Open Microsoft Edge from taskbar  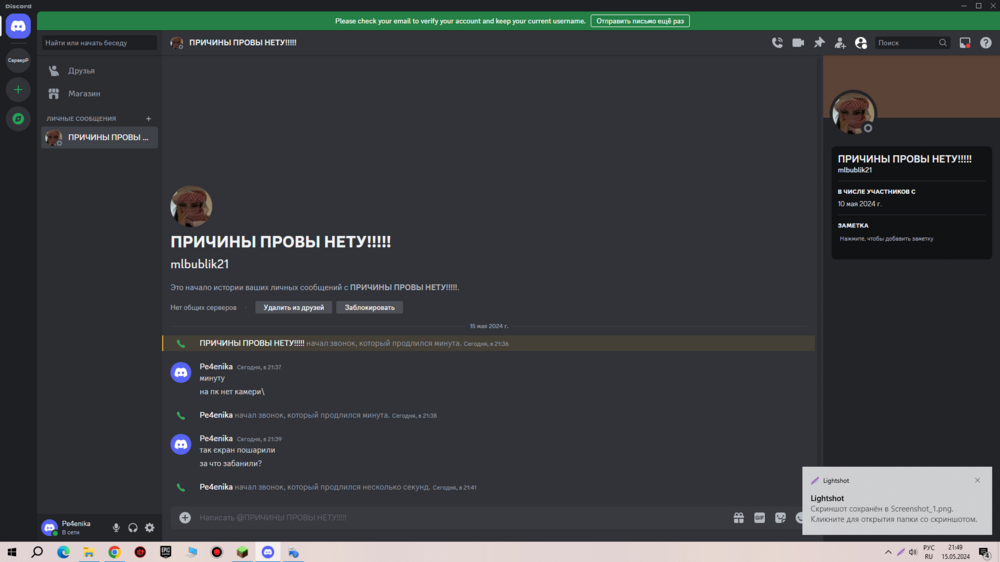tap(63, 552)
